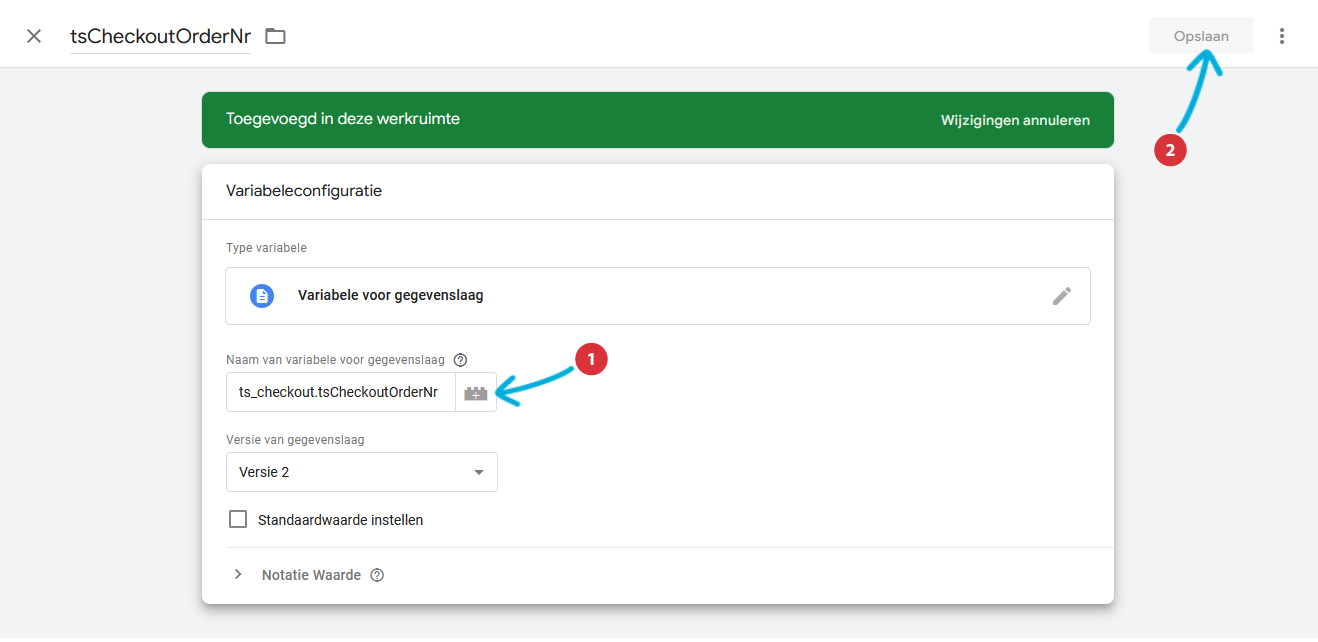Click the pencil edit icon for variable type
1318x642 pixels.
pyautogui.click(x=1062, y=296)
